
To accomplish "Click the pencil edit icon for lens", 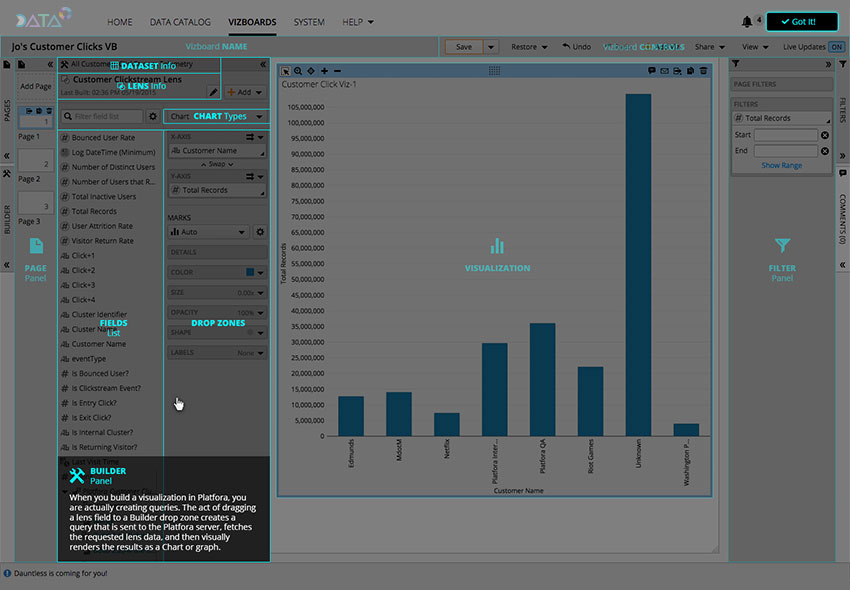I will click(213, 92).
